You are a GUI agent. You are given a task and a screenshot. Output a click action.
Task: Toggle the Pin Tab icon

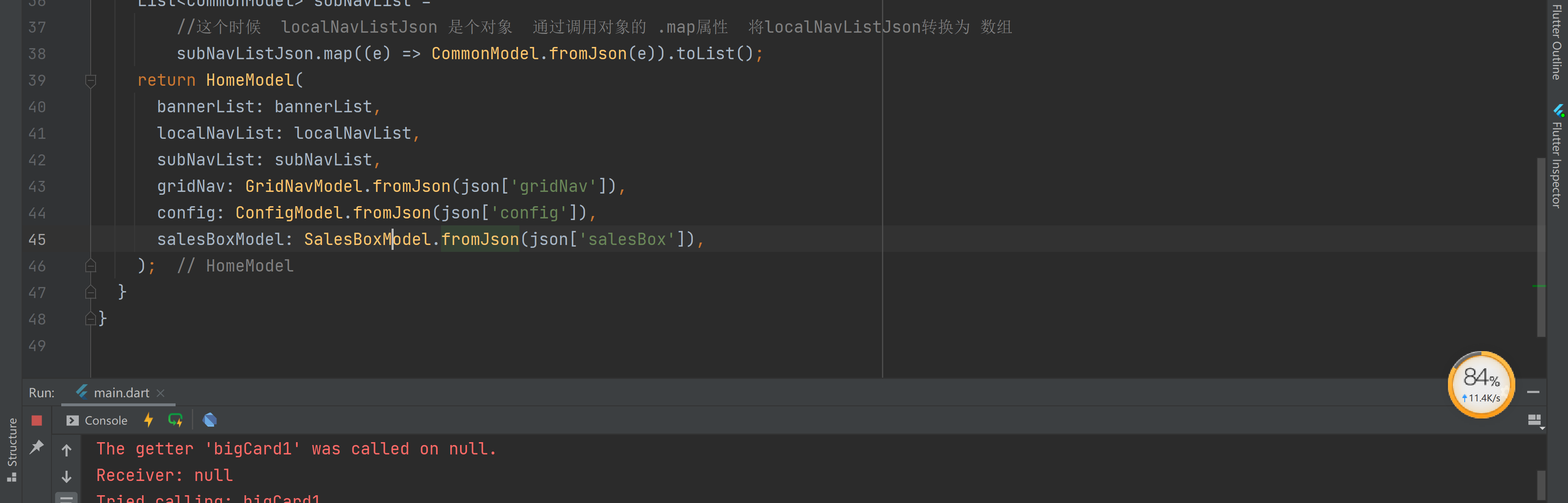click(36, 447)
